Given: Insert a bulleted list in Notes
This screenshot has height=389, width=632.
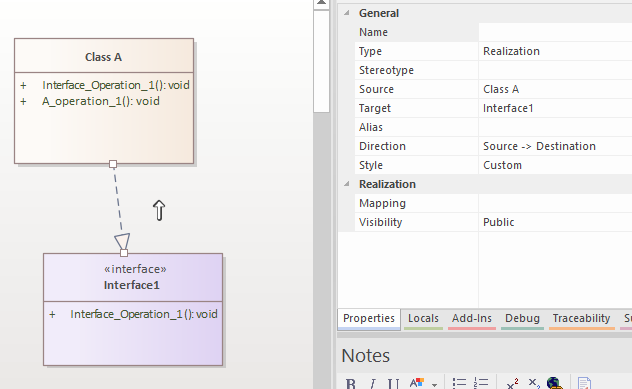Looking at the screenshot, I should [x=459, y=383].
